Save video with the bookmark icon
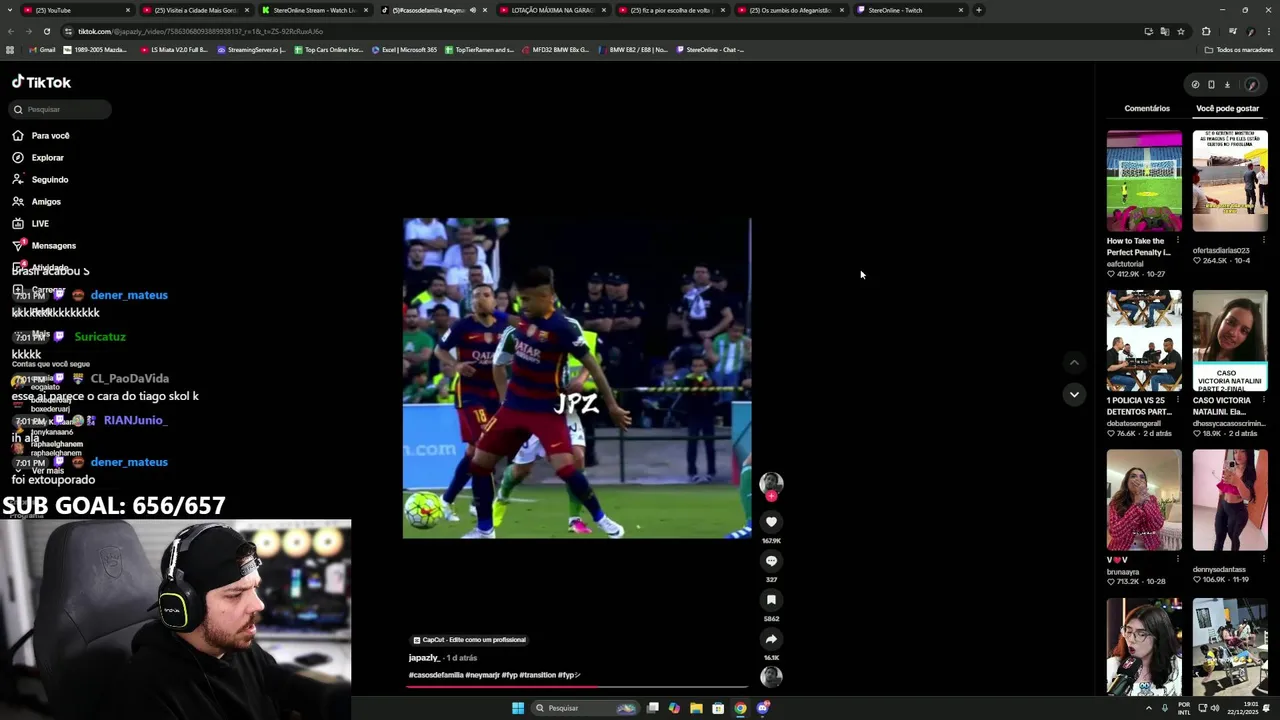This screenshot has width=1280, height=720. [771, 600]
